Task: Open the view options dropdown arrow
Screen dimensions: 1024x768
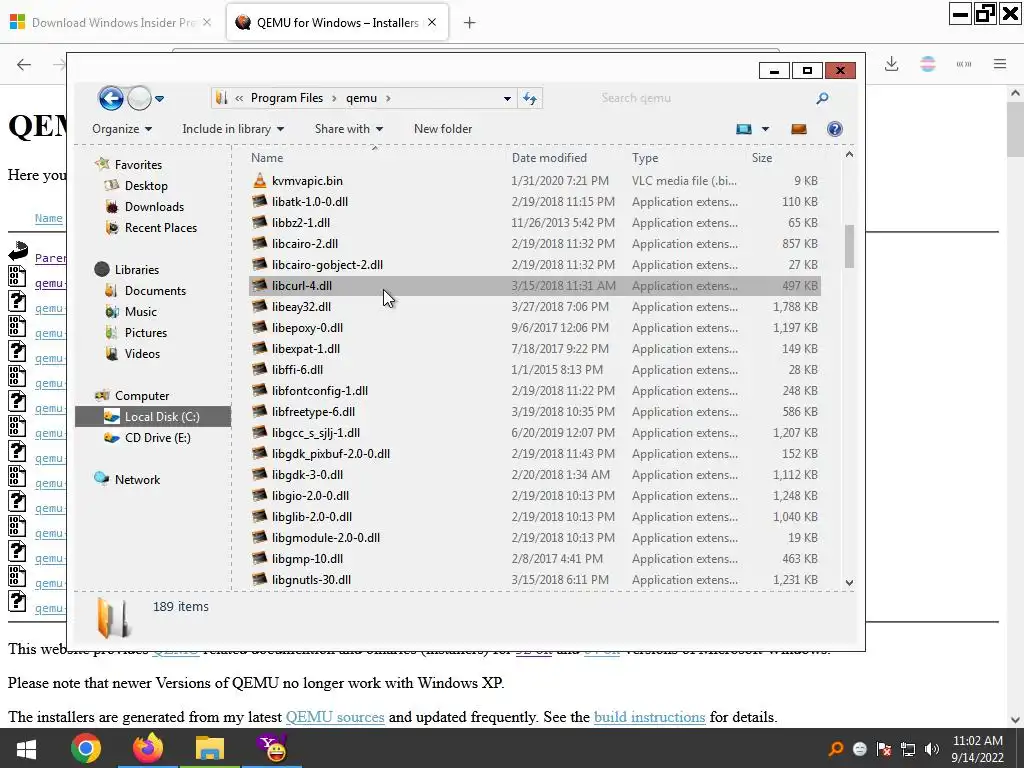Action: tap(765, 129)
